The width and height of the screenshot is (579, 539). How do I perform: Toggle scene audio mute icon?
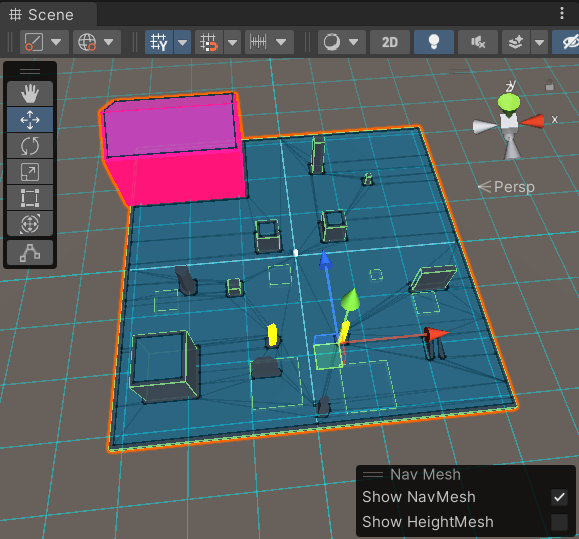coord(478,42)
